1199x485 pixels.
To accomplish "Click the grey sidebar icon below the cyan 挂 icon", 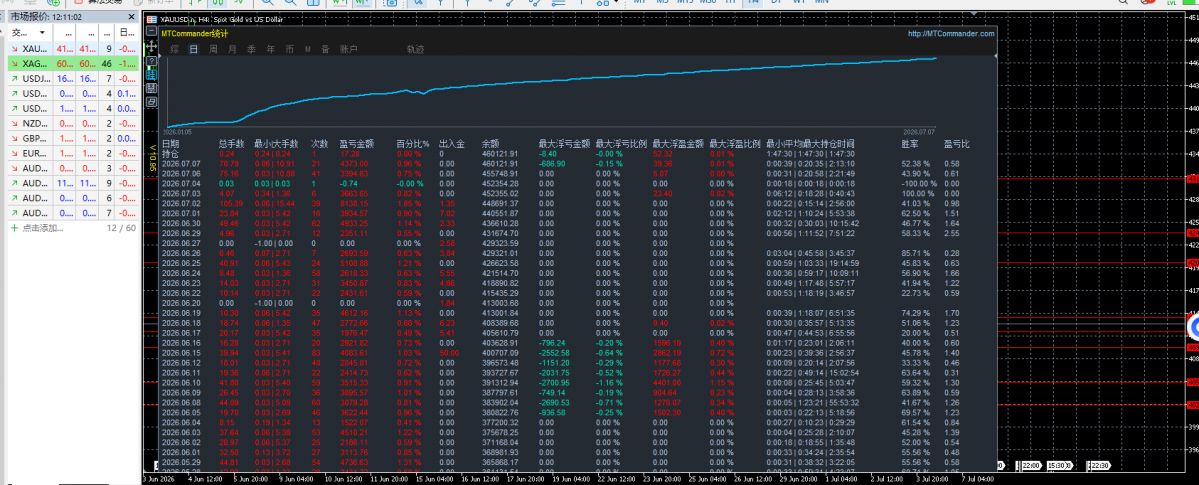I will 151,88.
